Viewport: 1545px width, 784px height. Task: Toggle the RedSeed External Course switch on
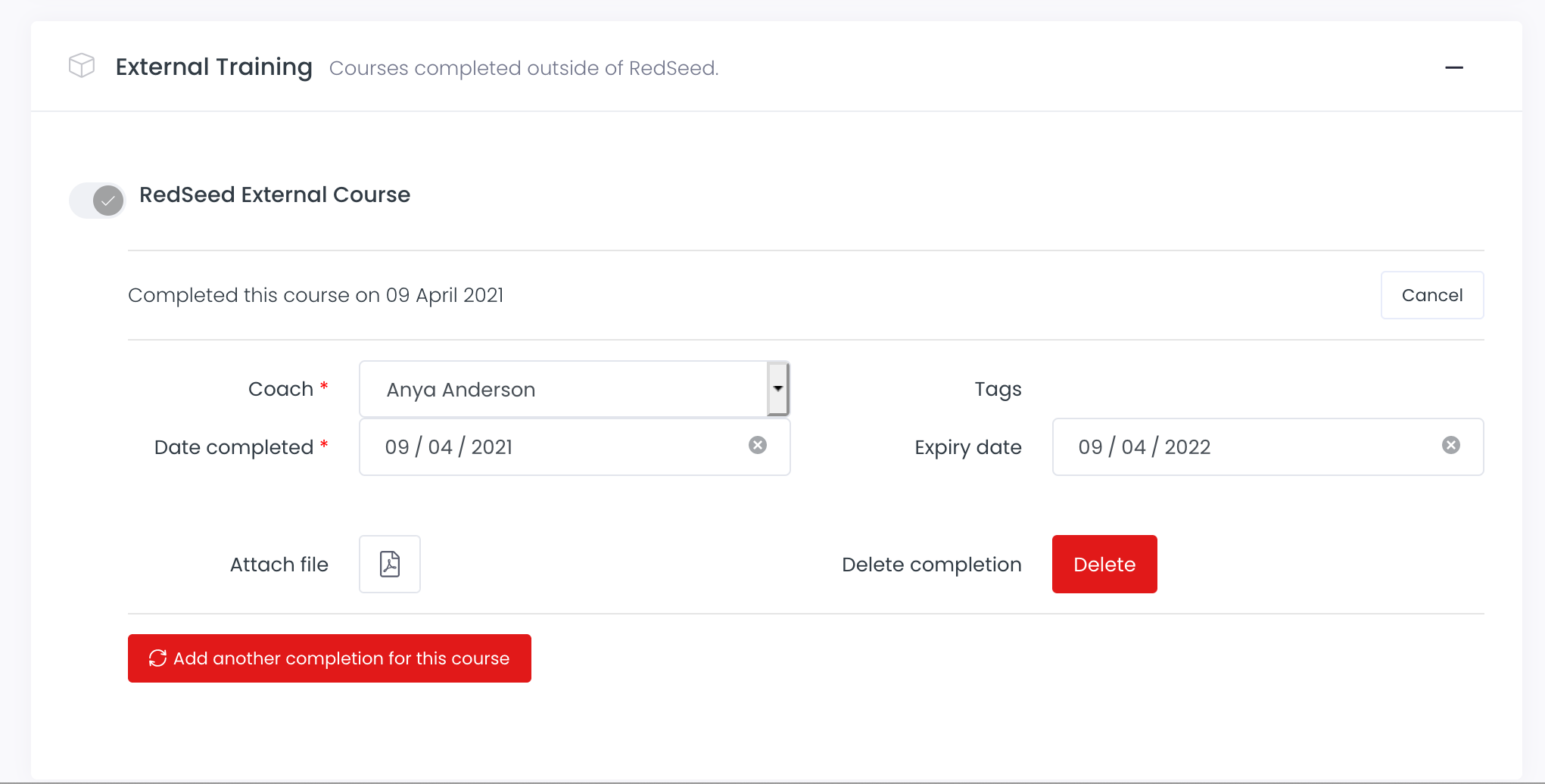point(96,200)
